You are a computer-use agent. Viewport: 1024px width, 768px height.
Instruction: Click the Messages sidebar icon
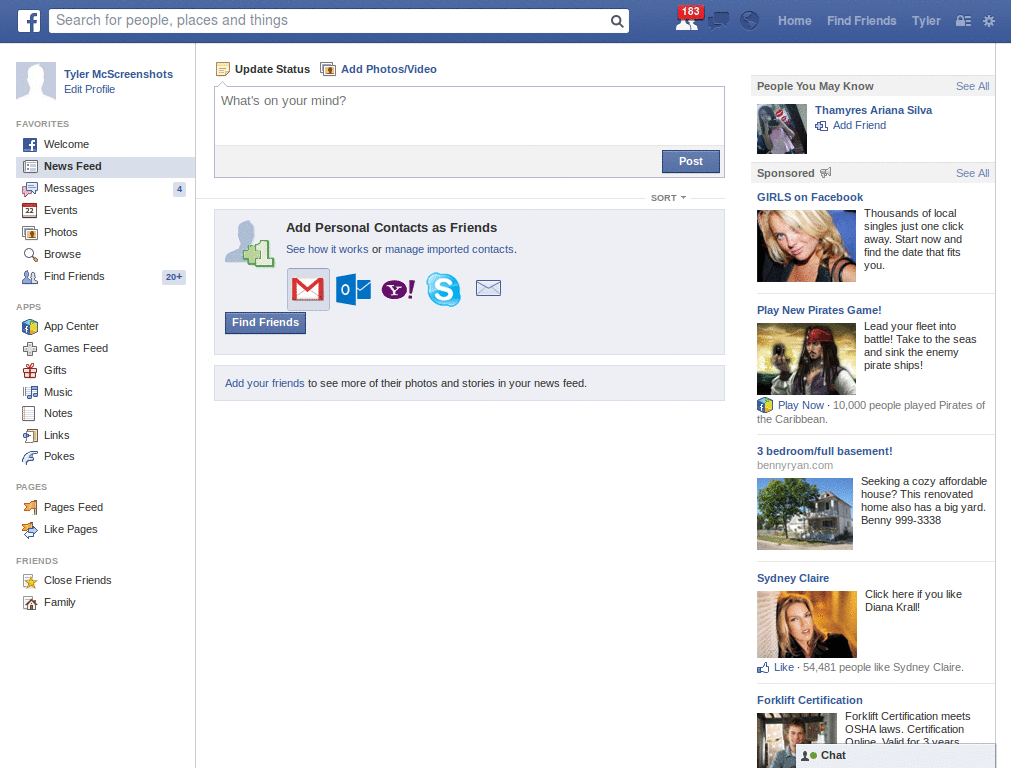coord(29,189)
